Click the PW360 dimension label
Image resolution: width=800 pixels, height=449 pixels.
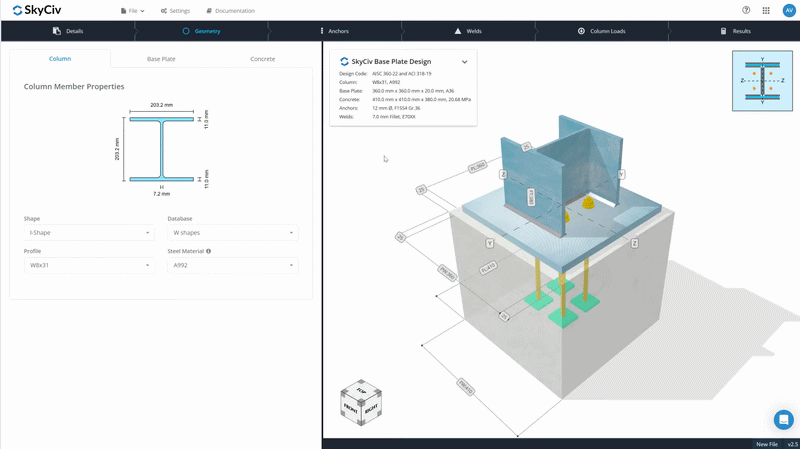coord(447,273)
